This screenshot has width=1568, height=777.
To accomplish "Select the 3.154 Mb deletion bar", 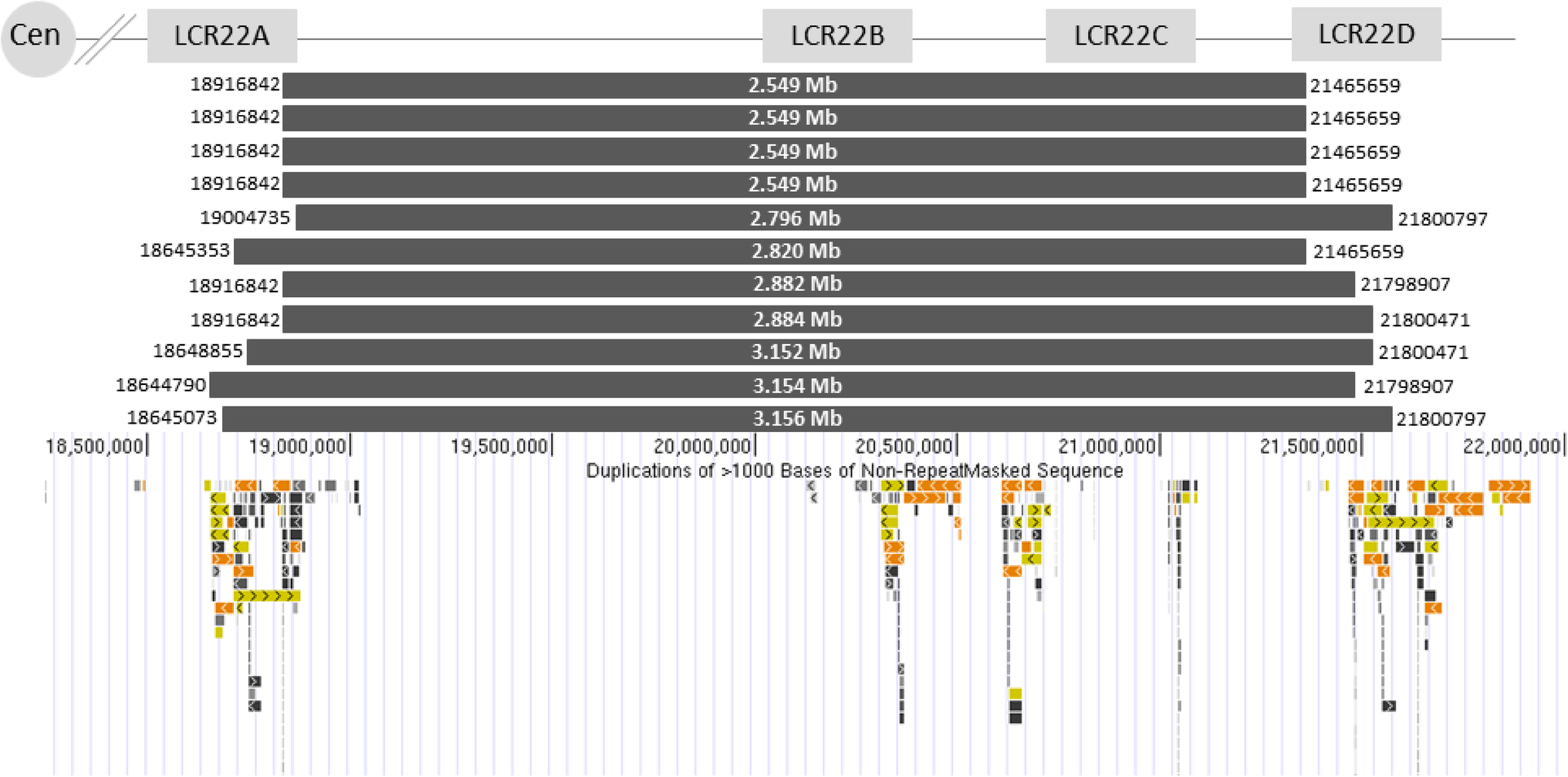I will coord(782,386).
